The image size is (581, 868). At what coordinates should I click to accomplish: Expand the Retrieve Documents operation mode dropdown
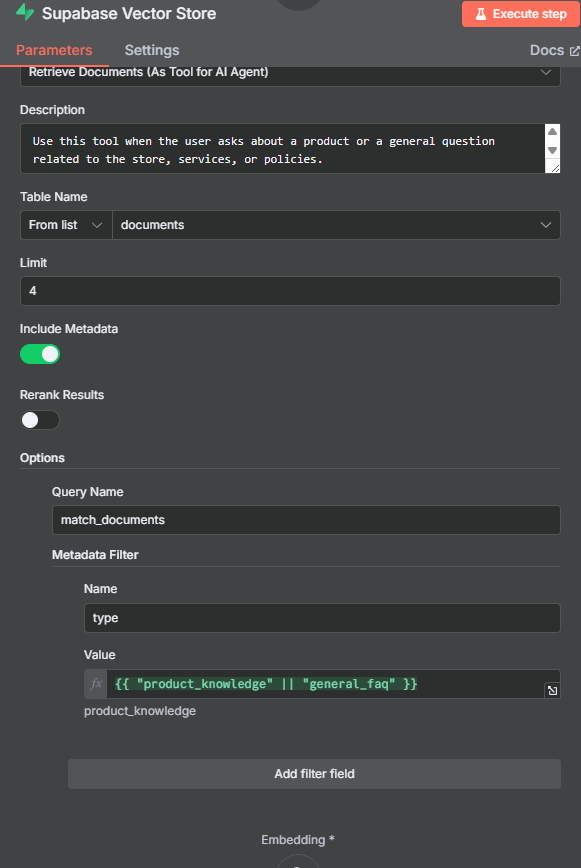tap(290, 73)
